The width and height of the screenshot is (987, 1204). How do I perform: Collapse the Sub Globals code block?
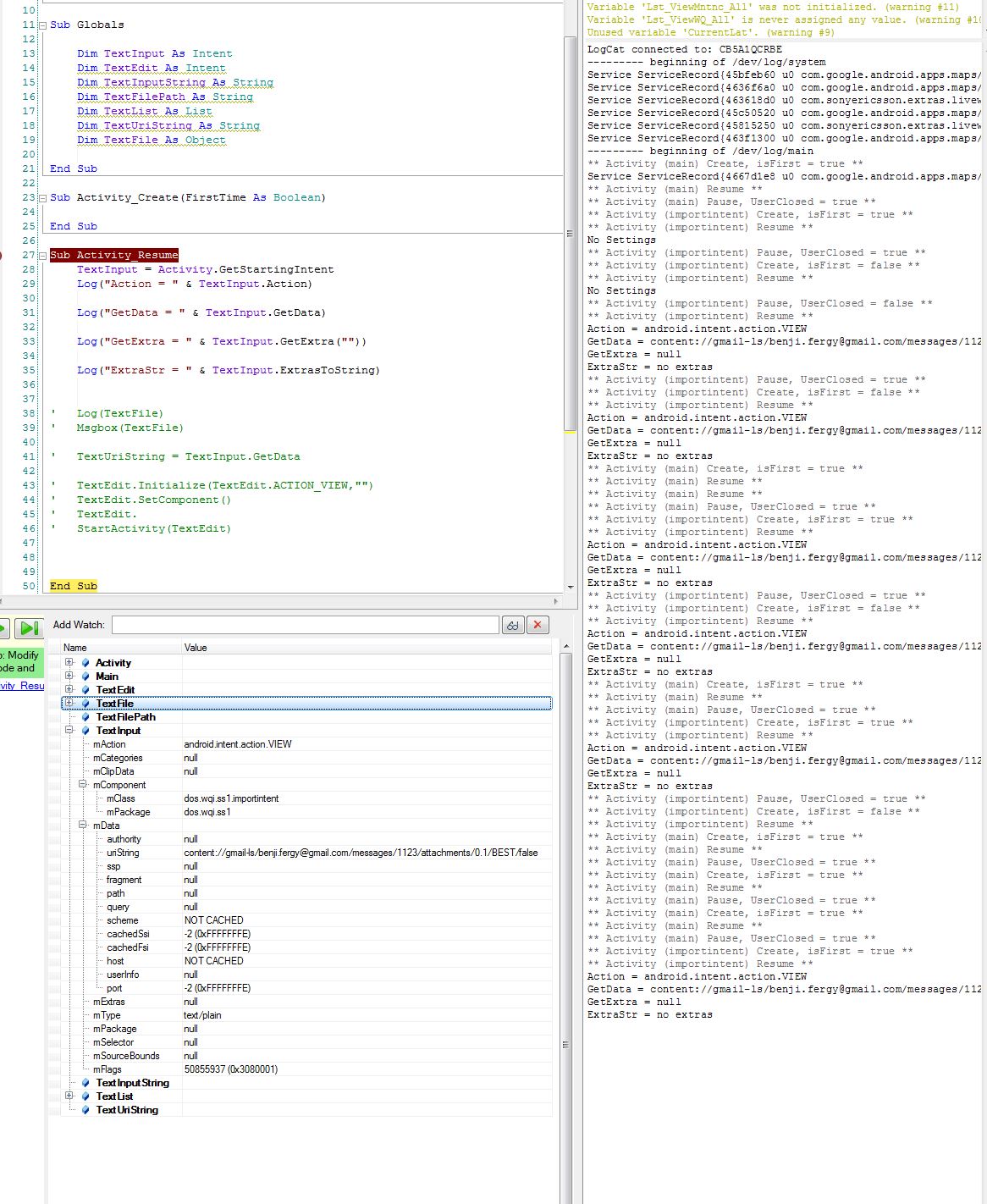click(42, 25)
